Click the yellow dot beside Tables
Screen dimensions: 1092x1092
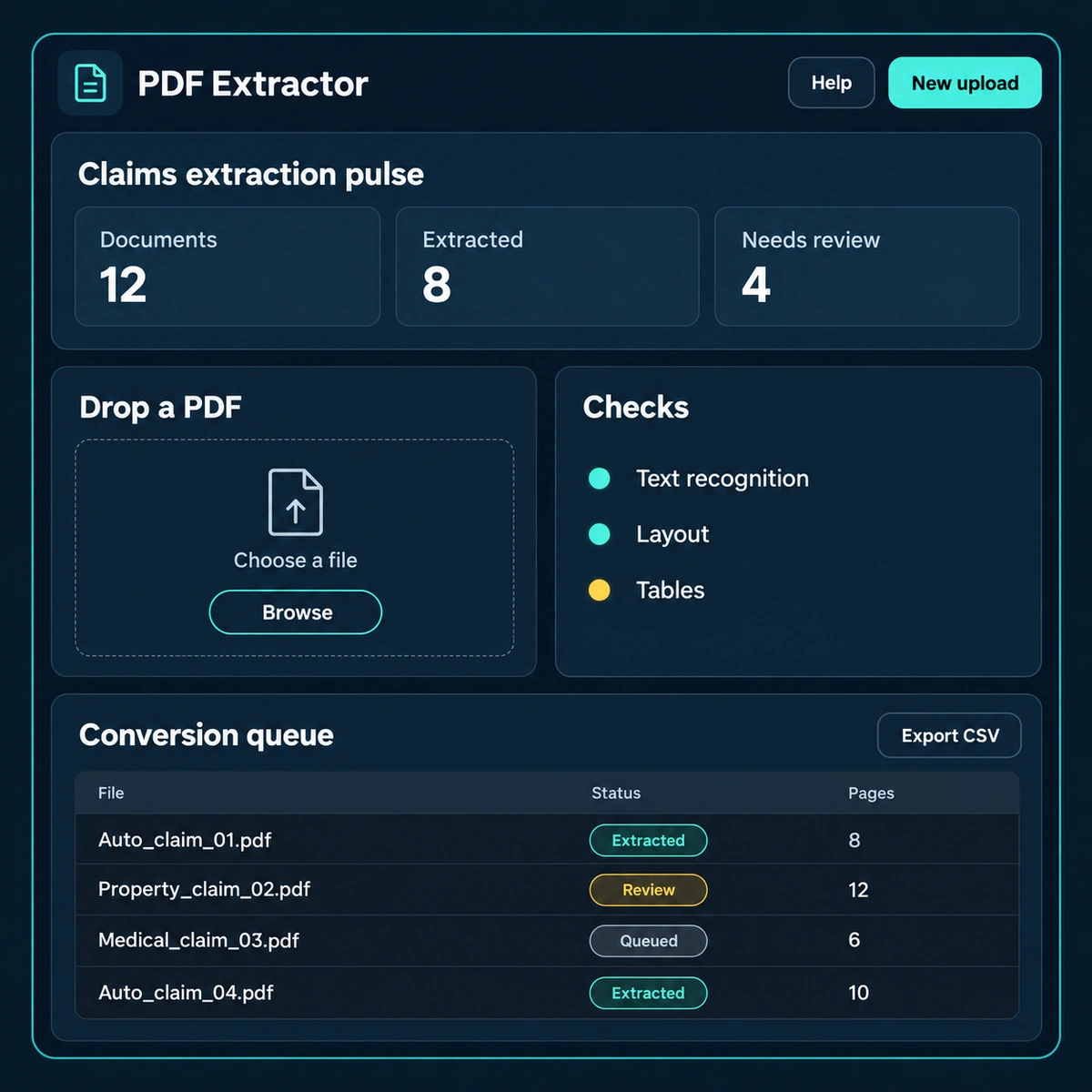(600, 590)
